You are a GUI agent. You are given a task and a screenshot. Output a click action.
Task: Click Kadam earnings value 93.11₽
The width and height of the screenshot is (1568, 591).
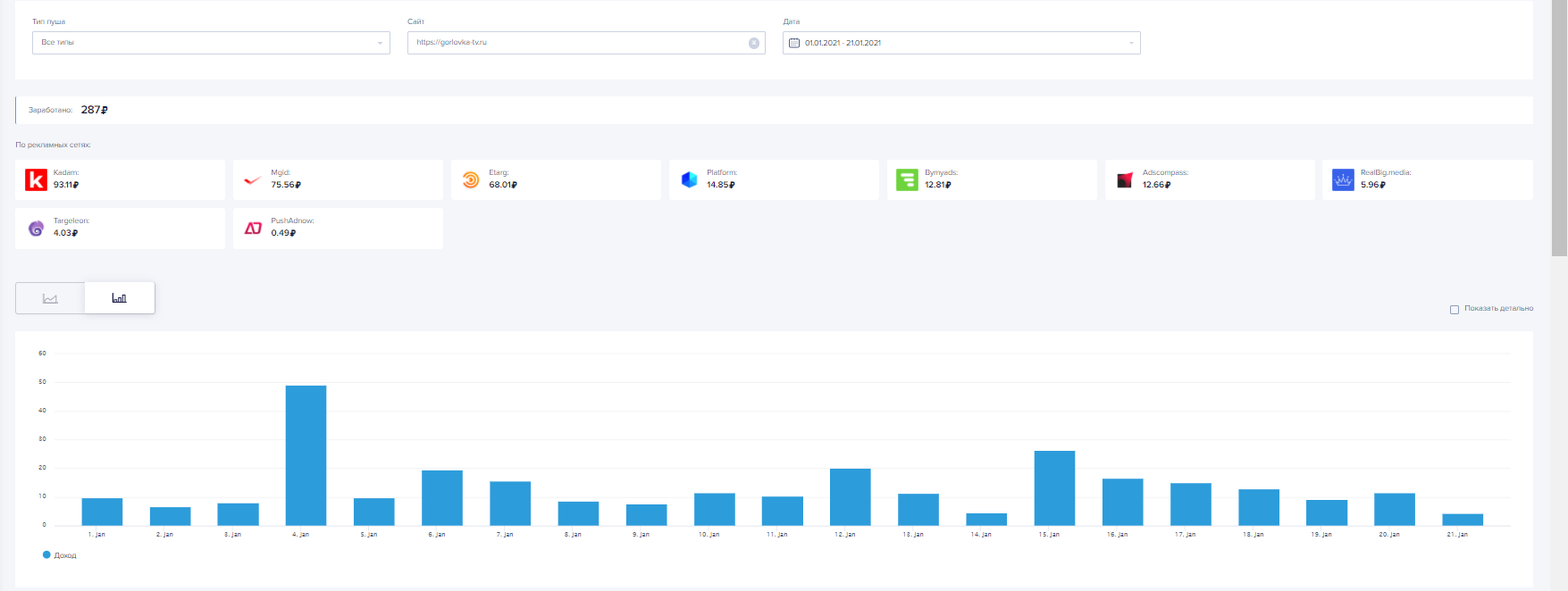tap(66, 185)
